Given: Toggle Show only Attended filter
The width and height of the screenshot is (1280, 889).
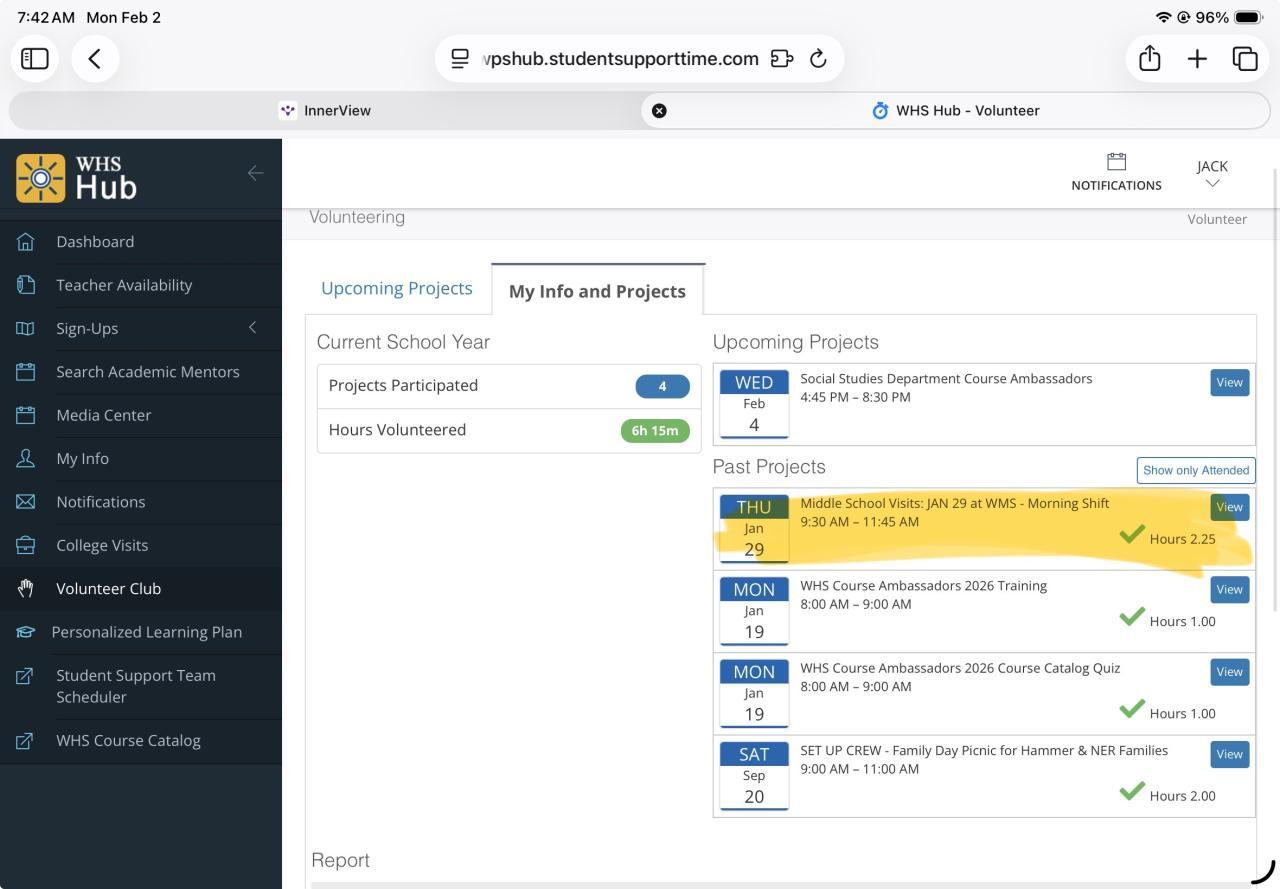Looking at the screenshot, I should [1195, 470].
